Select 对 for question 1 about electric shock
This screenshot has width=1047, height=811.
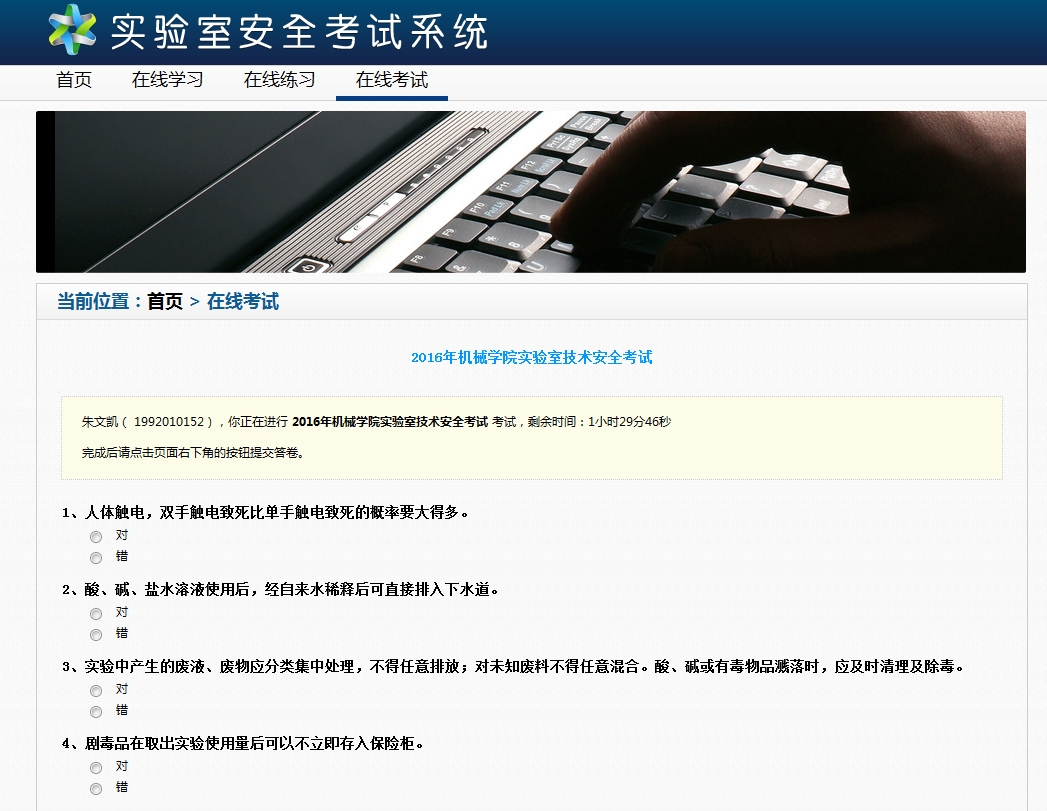click(x=96, y=537)
